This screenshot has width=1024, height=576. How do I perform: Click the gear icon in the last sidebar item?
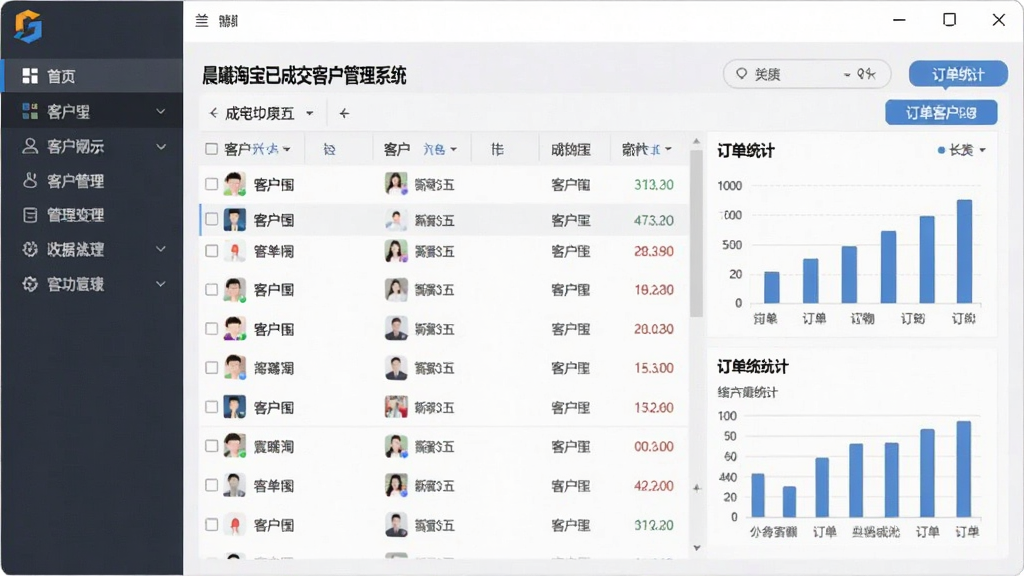pos(30,283)
